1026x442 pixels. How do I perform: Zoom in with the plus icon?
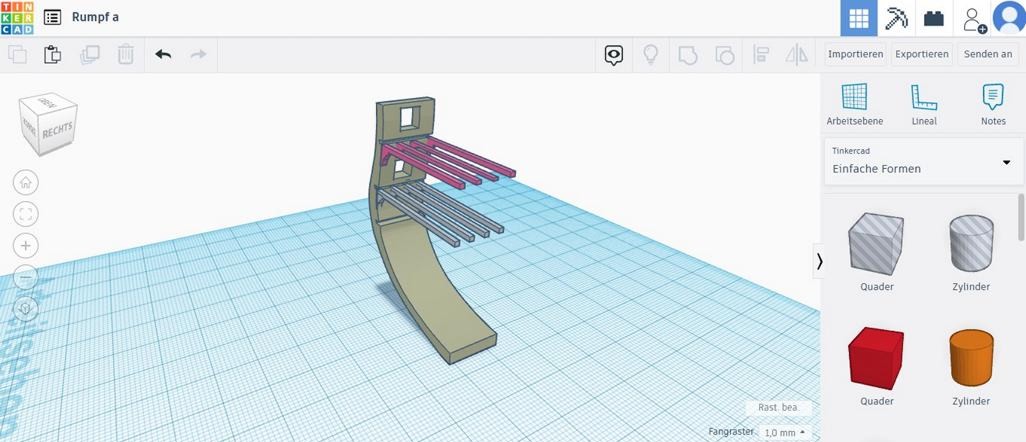[x=26, y=245]
